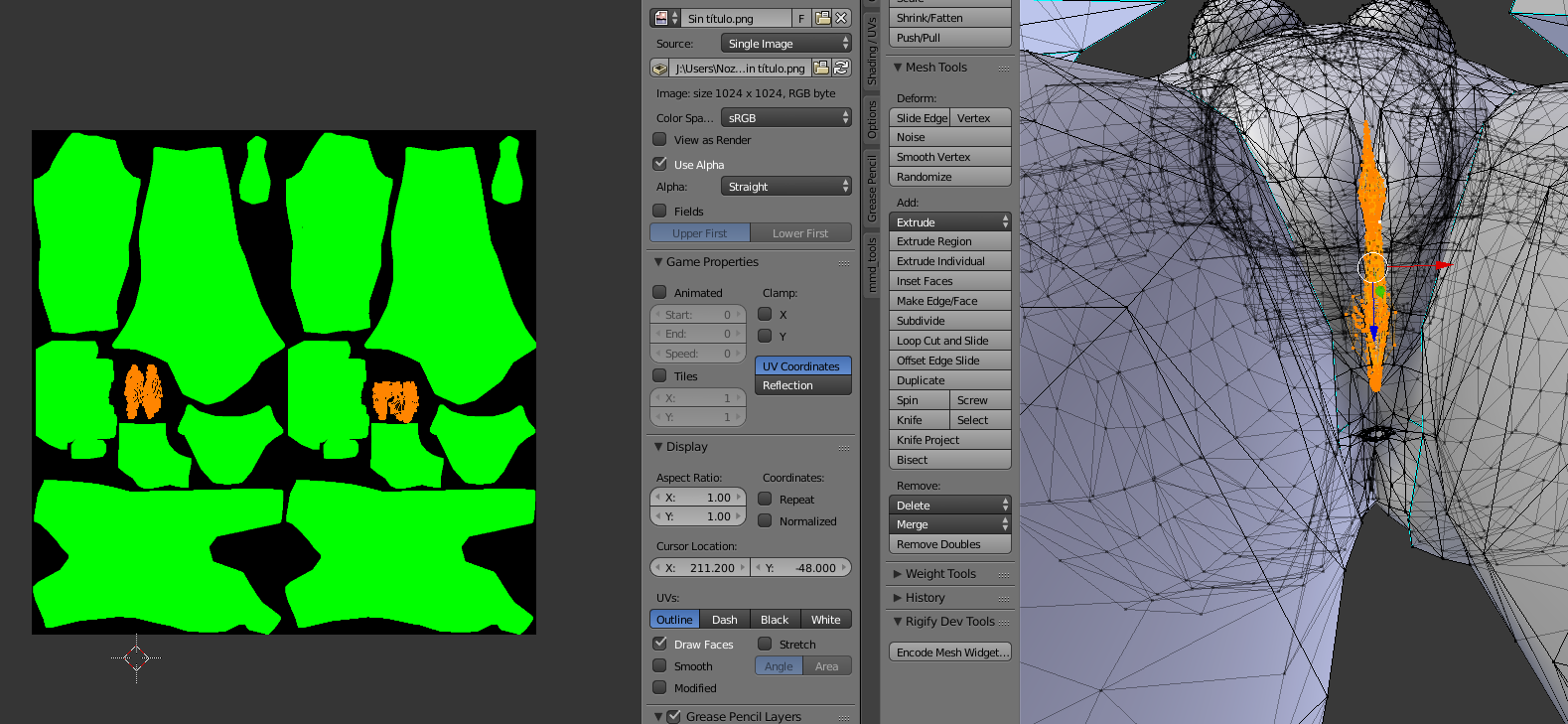Click the red X-axis manipulator arrow
1568x724 pixels.
pyautogui.click(x=1441, y=265)
